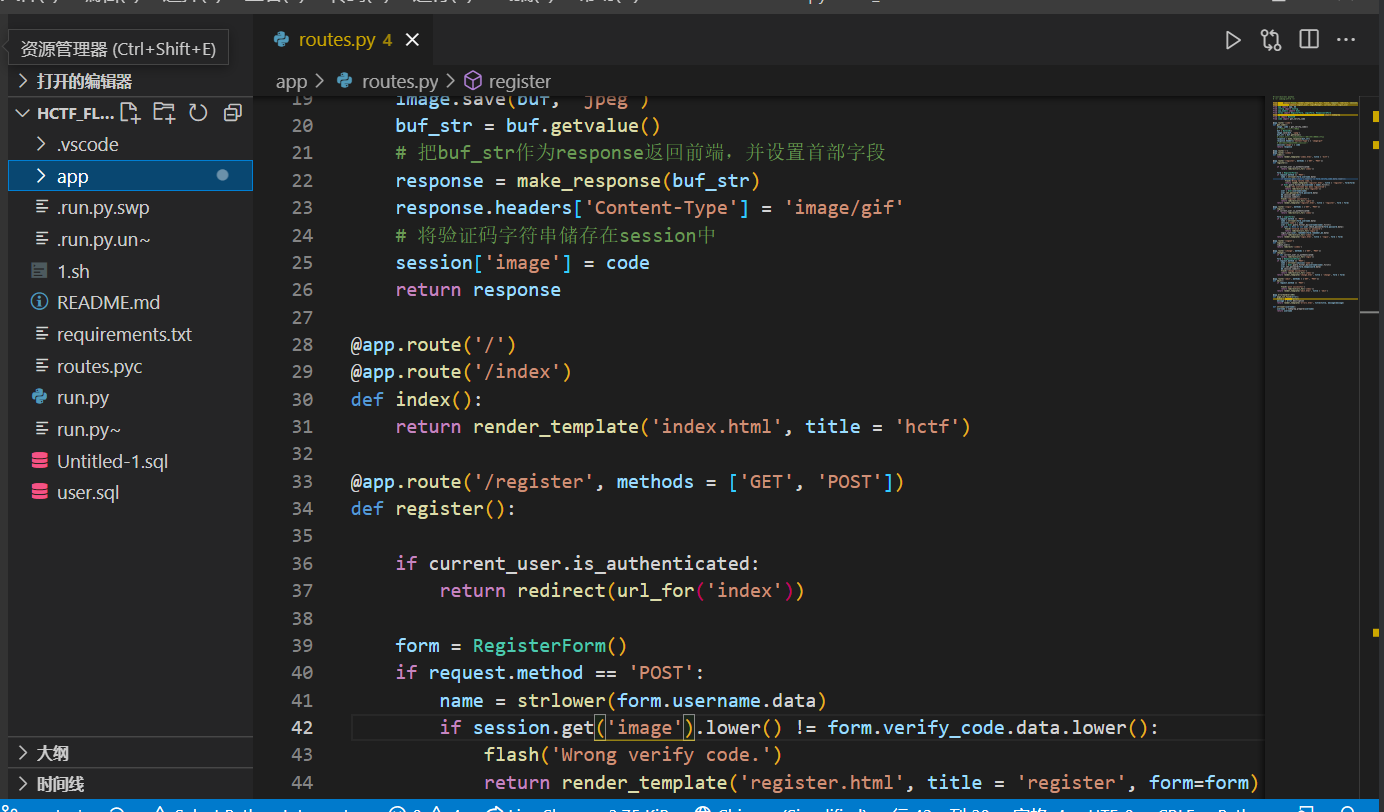
Task: Click the New Folder icon in explorer header
Action: tap(164, 113)
